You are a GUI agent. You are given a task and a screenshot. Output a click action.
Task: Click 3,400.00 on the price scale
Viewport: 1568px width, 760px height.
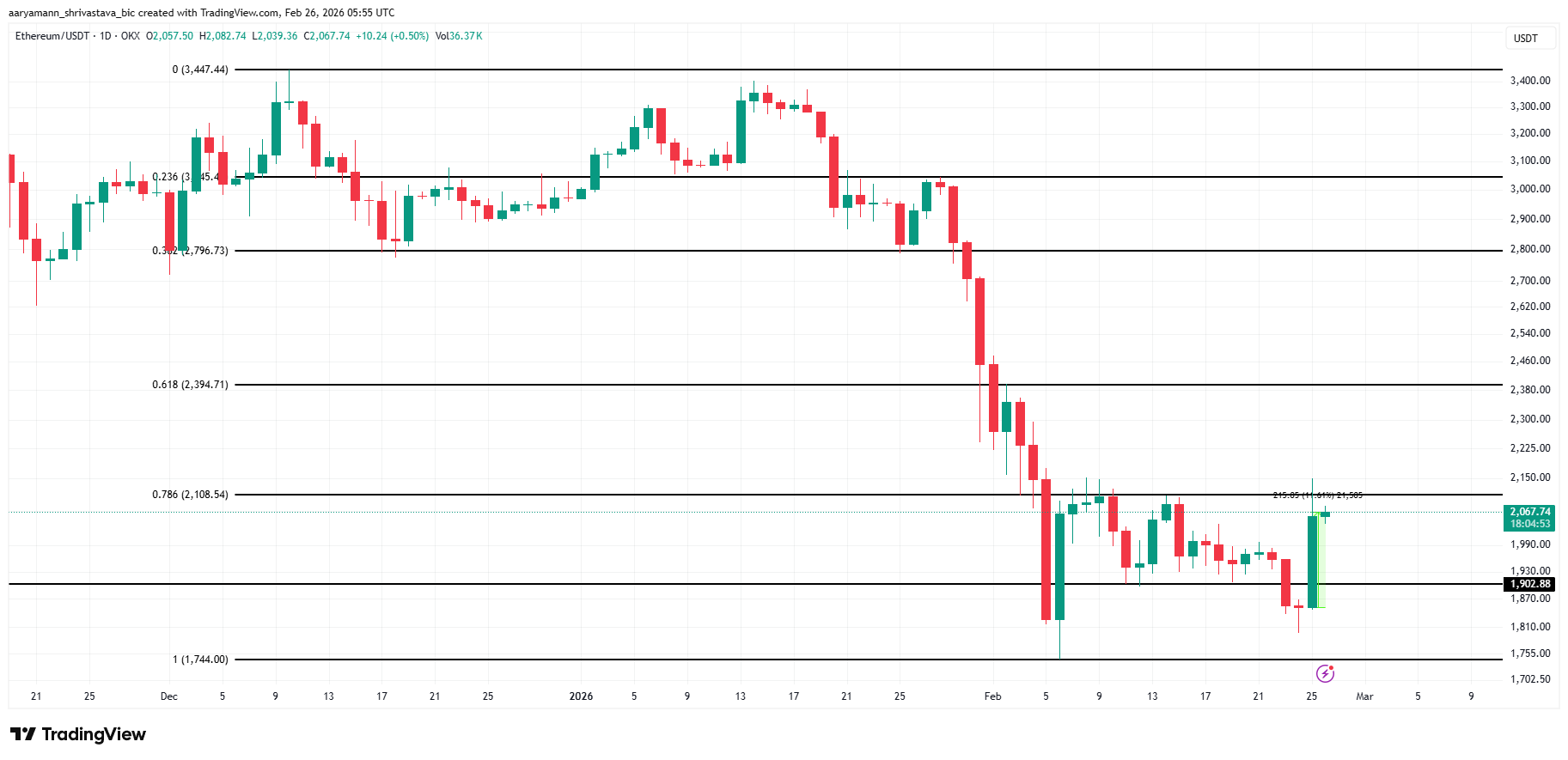pyautogui.click(x=1529, y=81)
